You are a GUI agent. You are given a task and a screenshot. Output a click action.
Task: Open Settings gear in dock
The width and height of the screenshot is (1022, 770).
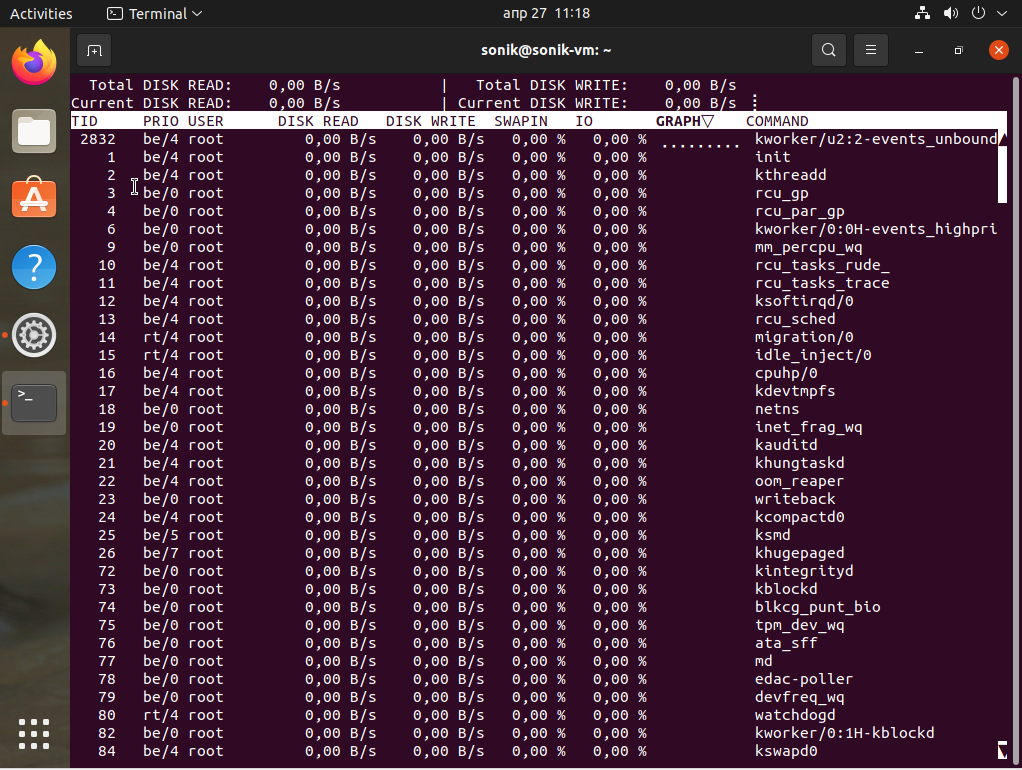[34, 336]
